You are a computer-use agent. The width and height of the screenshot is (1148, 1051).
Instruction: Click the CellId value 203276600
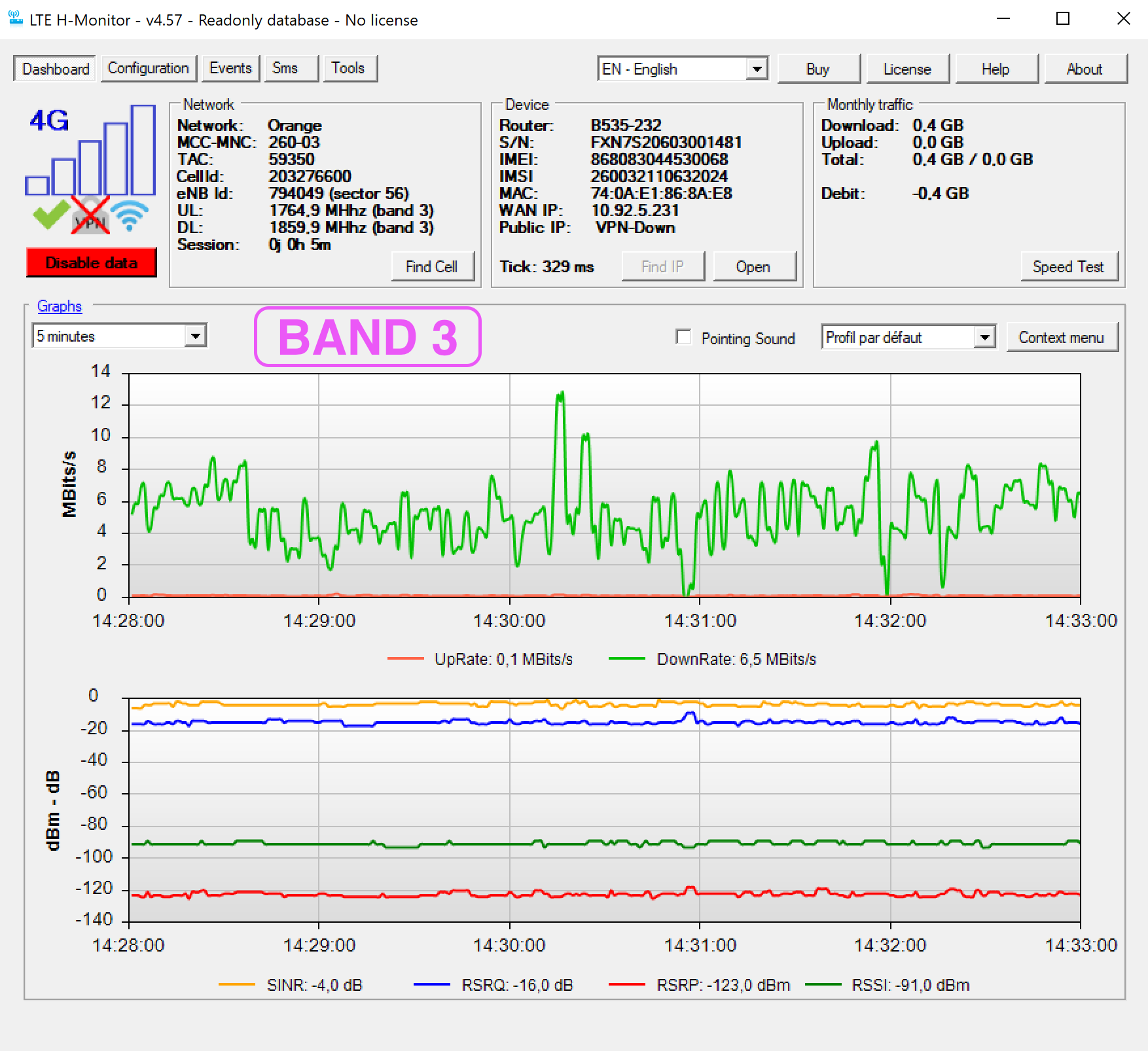[x=310, y=176]
